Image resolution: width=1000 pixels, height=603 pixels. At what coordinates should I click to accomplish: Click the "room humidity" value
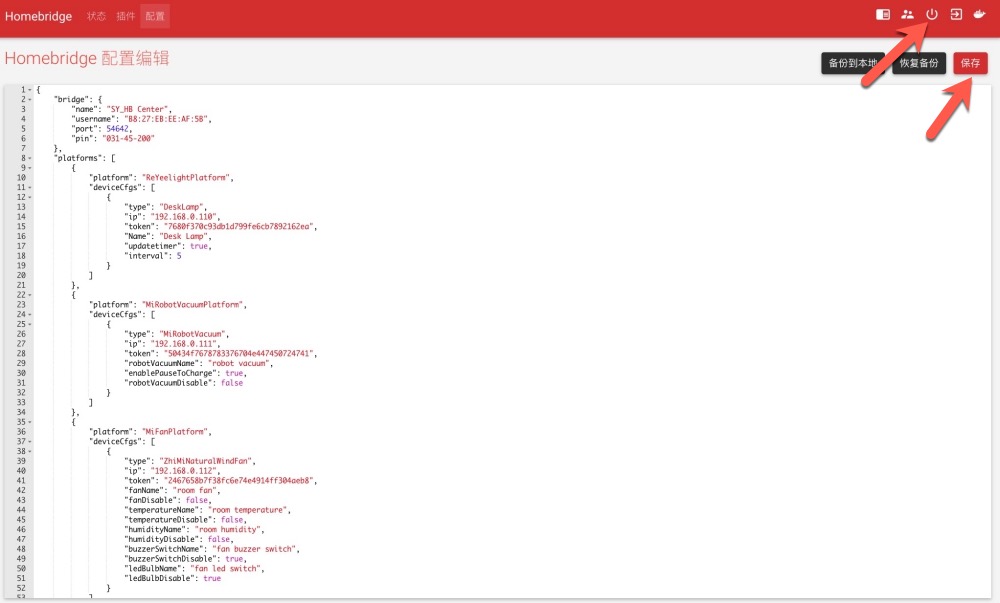pos(227,529)
